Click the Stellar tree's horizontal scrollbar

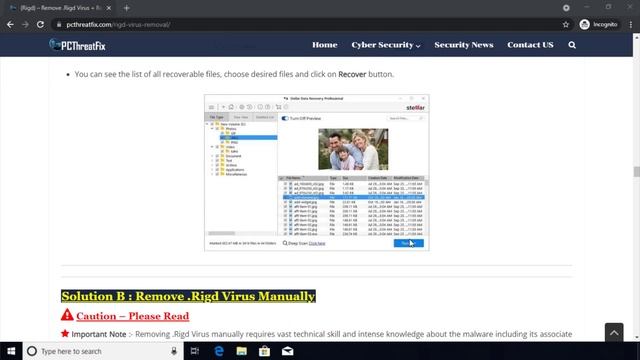point(222,233)
